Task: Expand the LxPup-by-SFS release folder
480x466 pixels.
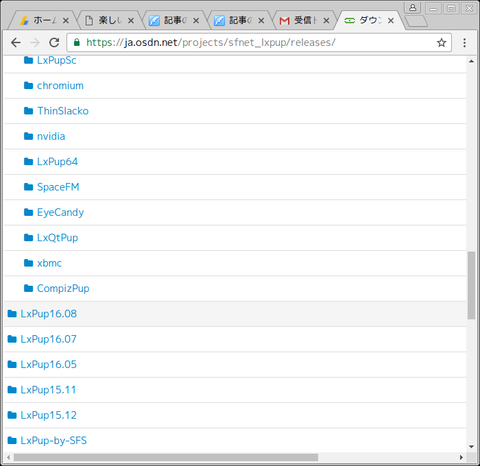Action: tap(54, 440)
